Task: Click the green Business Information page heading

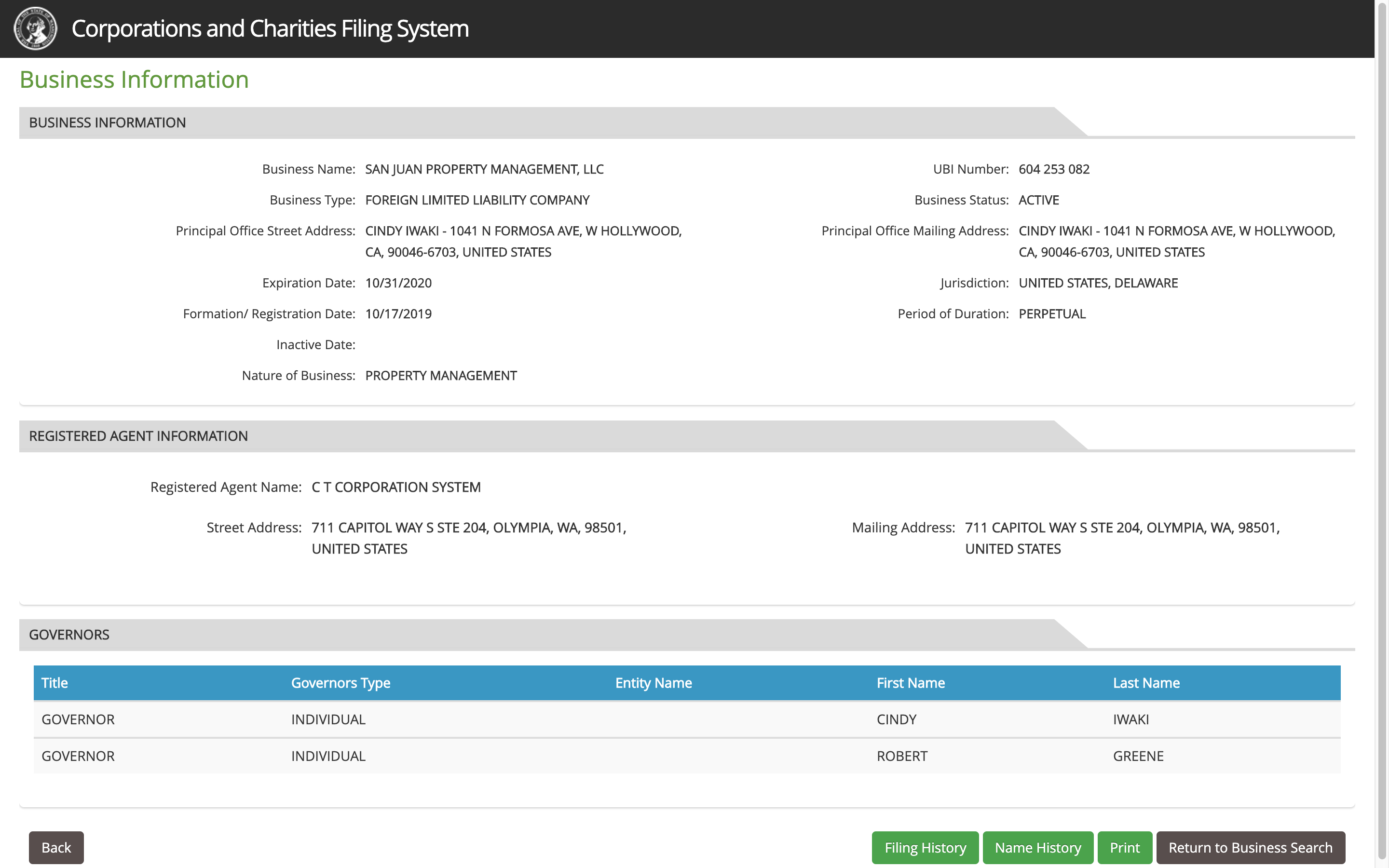Action: pos(134,79)
